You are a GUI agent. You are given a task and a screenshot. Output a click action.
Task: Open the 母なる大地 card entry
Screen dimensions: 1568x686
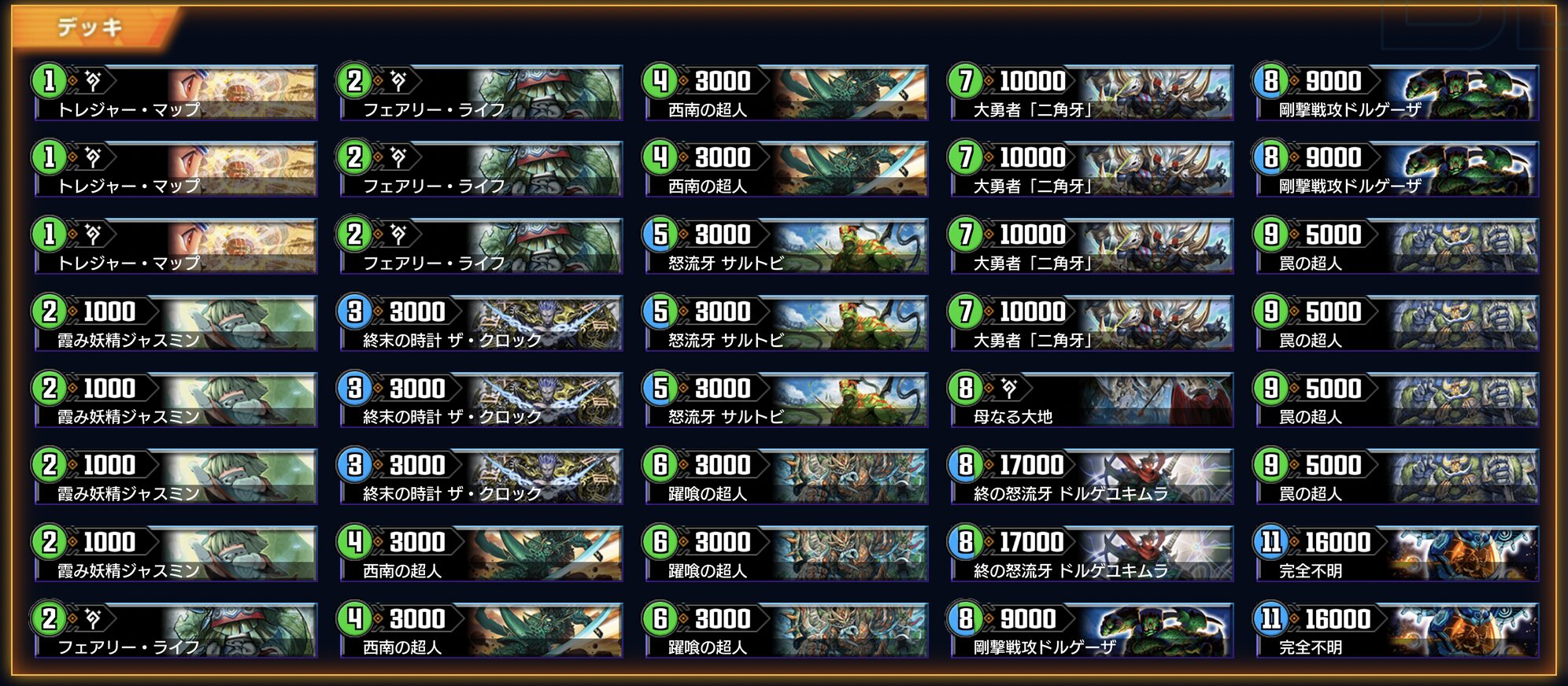(1091, 400)
